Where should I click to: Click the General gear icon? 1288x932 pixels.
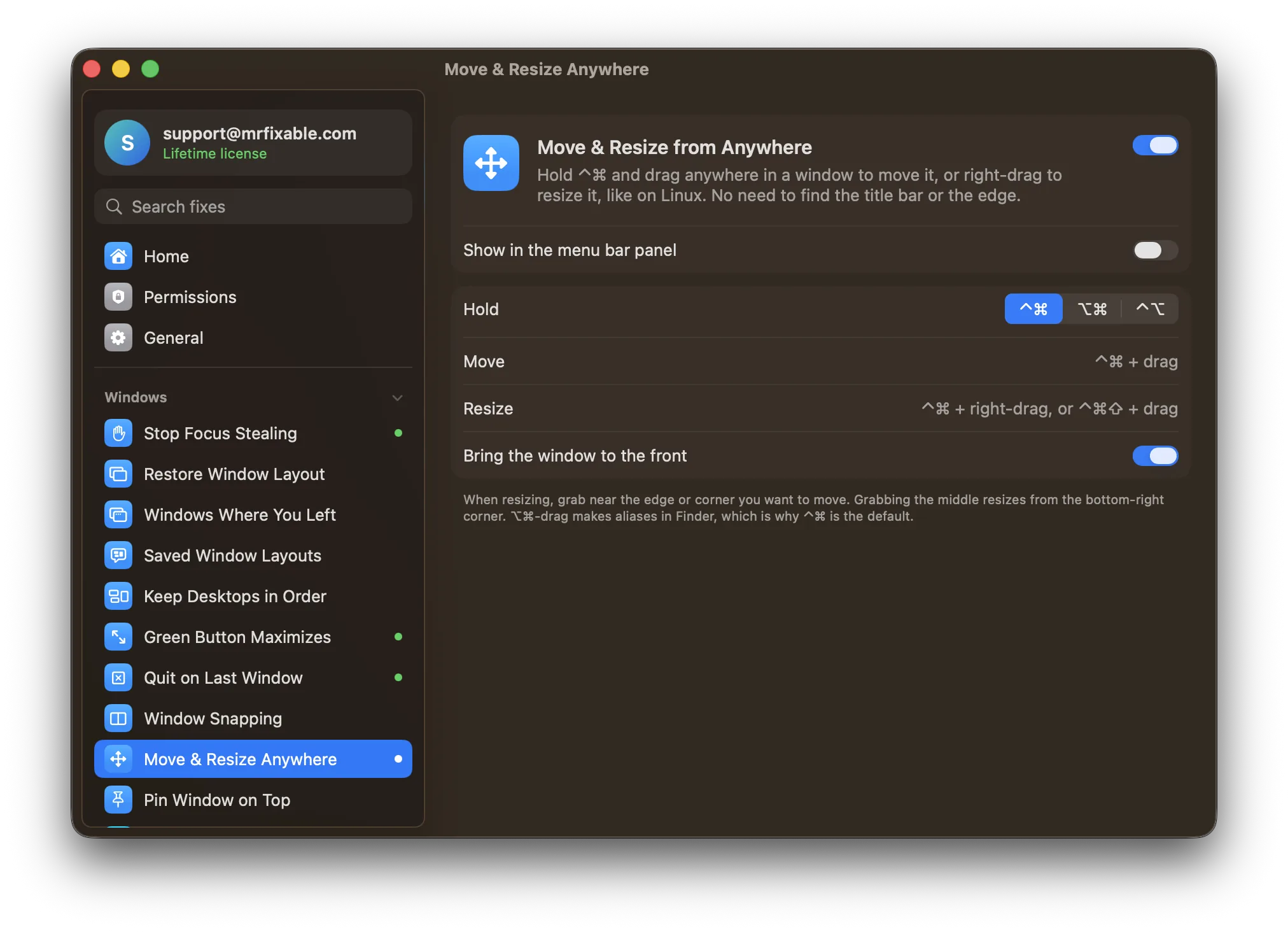tap(118, 338)
